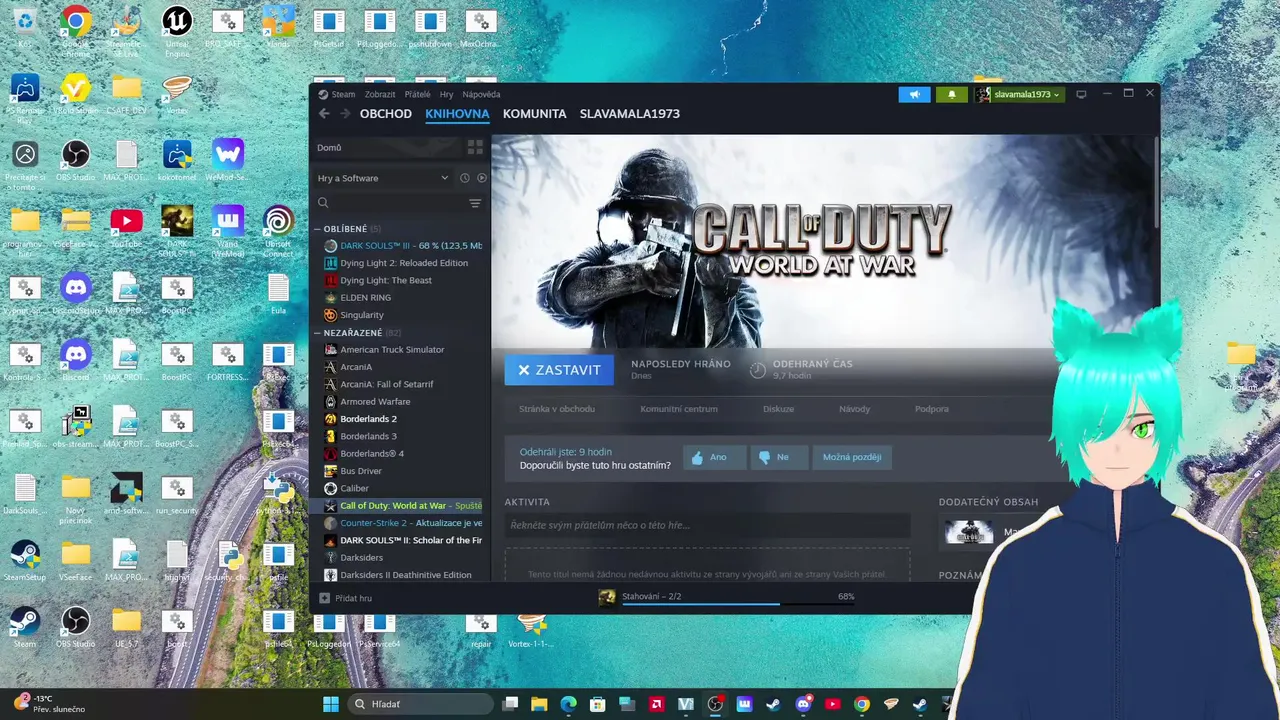The width and height of the screenshot is (1280, 720).
Task: Open advanced filter options icon in library search
Action: click(475, 203)
